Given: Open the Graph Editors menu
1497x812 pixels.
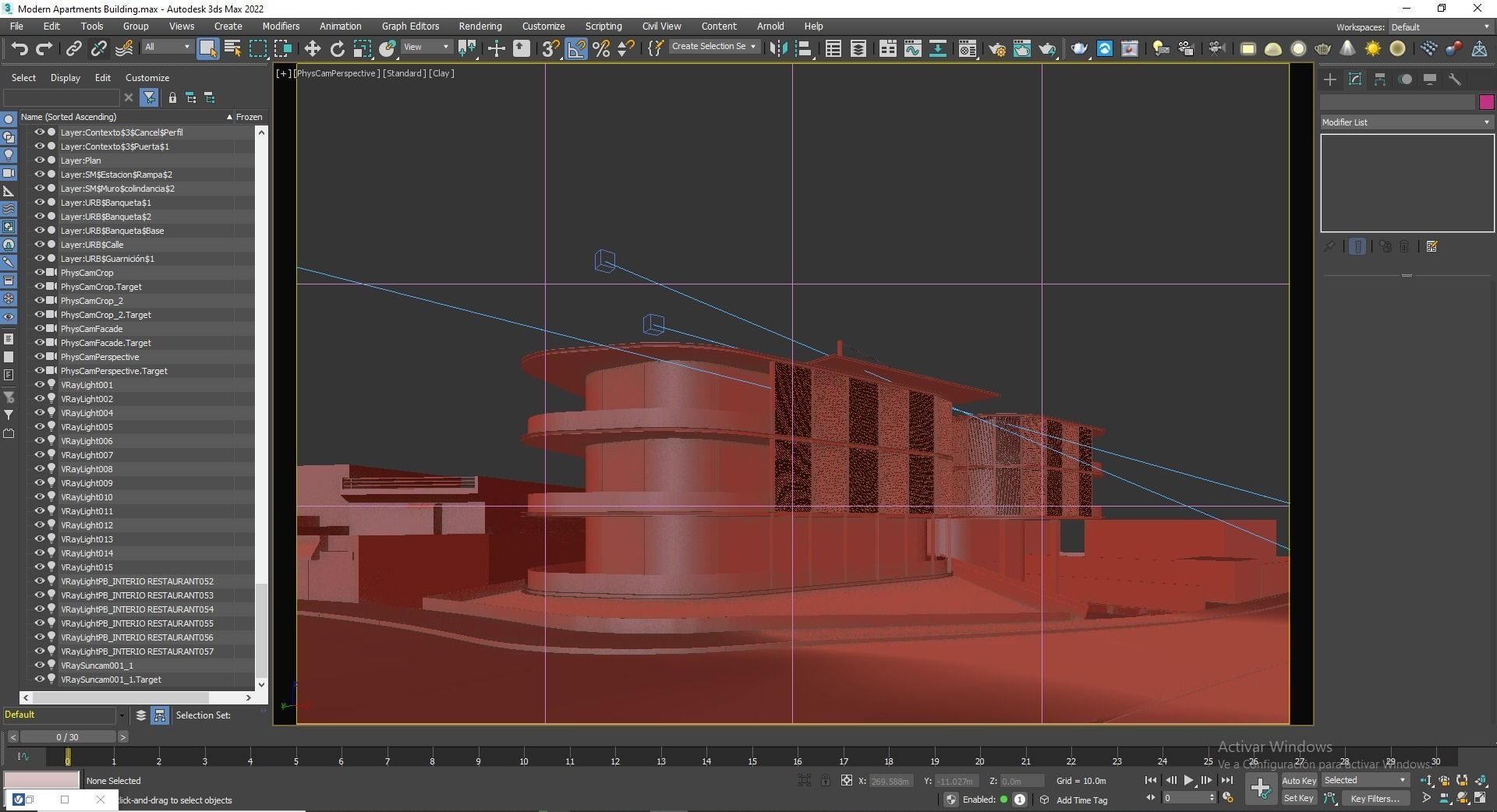Looking at the screenshot, I should 410,26.
